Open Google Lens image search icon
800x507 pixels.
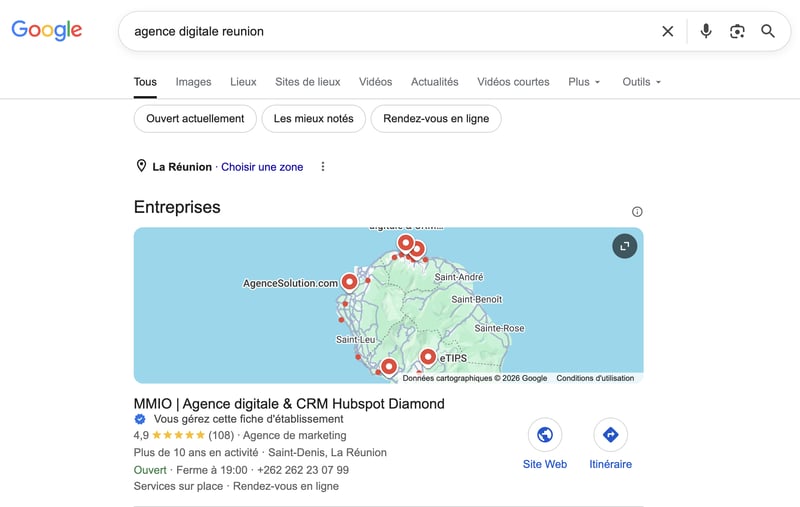pos(737,31)
